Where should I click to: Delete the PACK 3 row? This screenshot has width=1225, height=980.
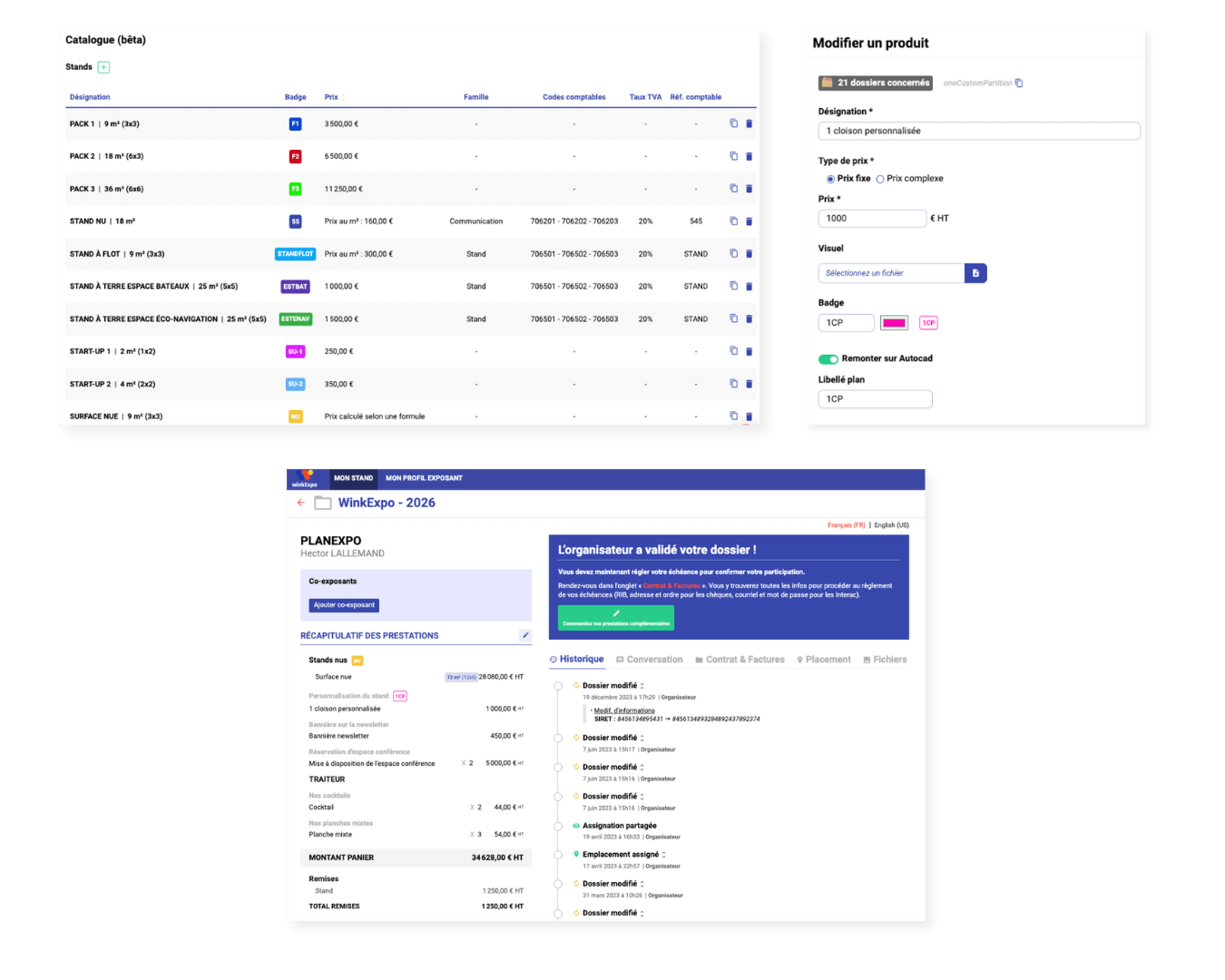pyautogui.click(x=749, y=189)
